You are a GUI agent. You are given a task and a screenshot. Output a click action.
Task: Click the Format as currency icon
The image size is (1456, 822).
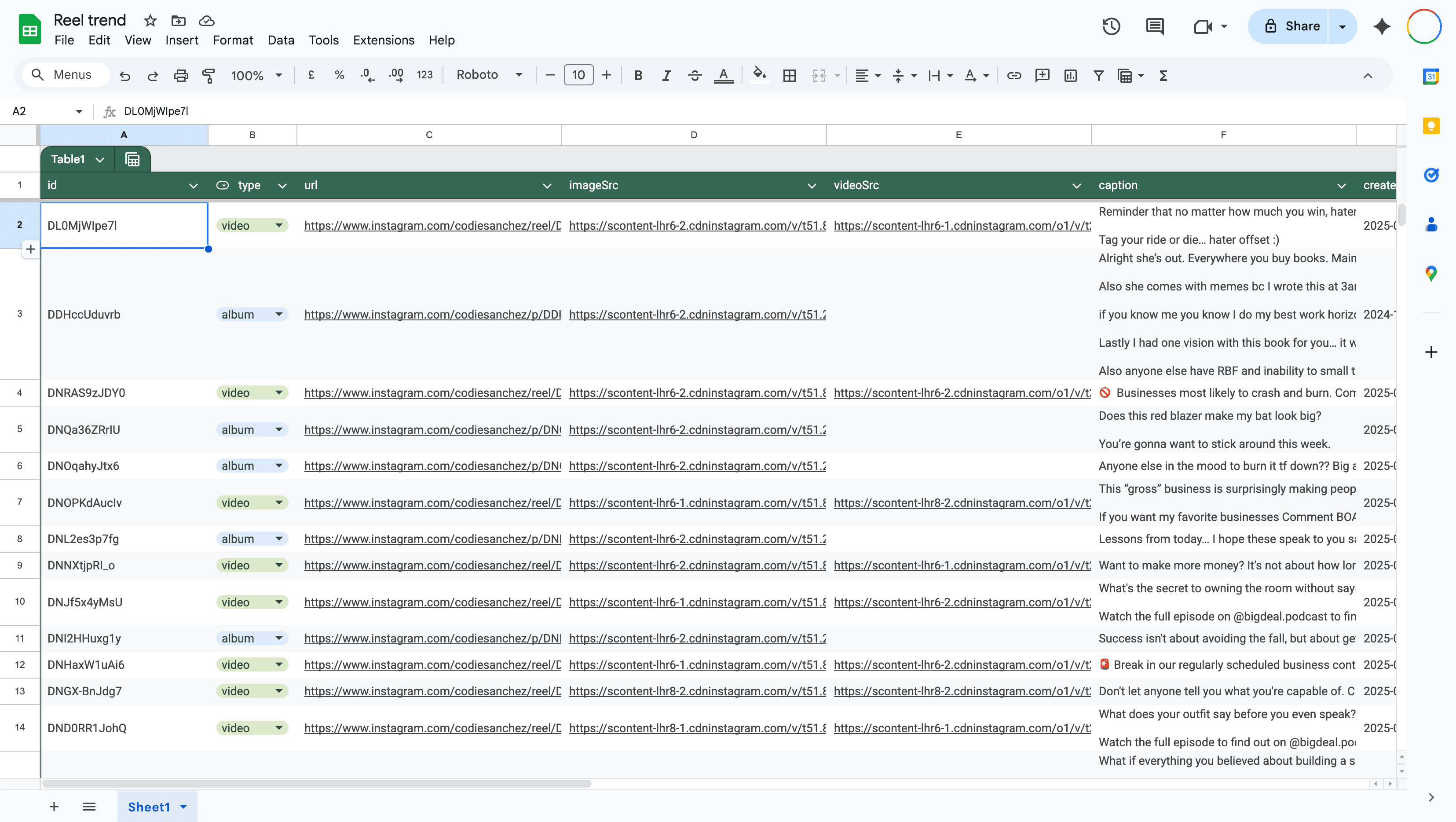click(311, 75)
